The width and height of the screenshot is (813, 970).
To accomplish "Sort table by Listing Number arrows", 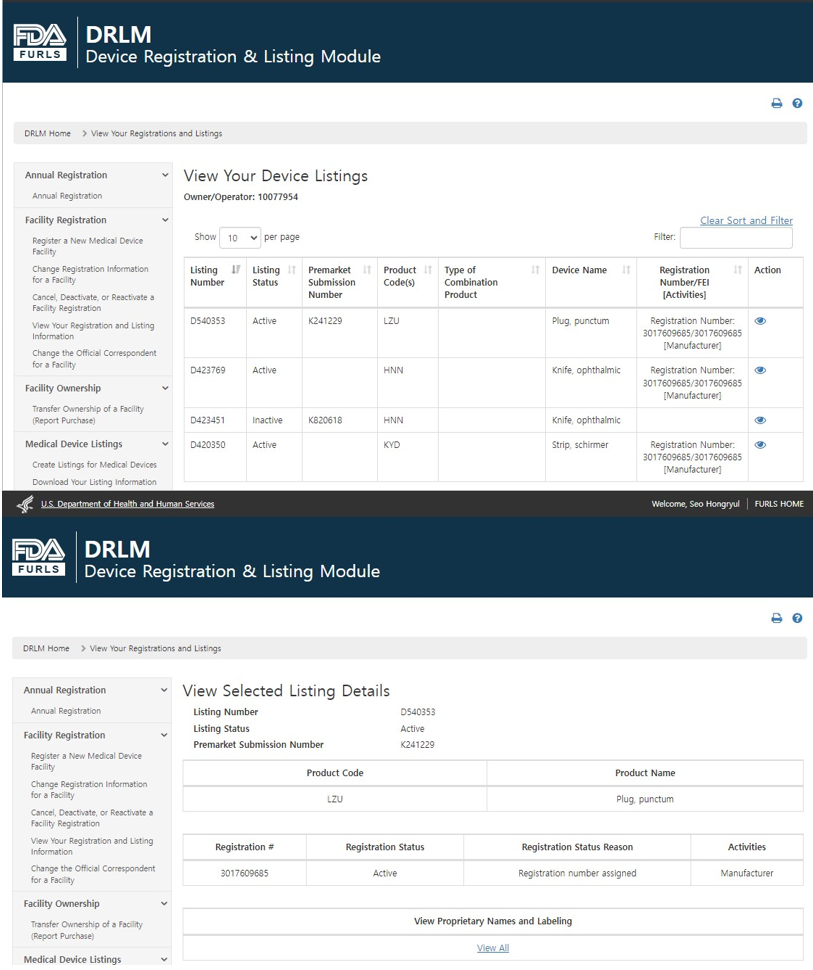I will click(236, 270).
